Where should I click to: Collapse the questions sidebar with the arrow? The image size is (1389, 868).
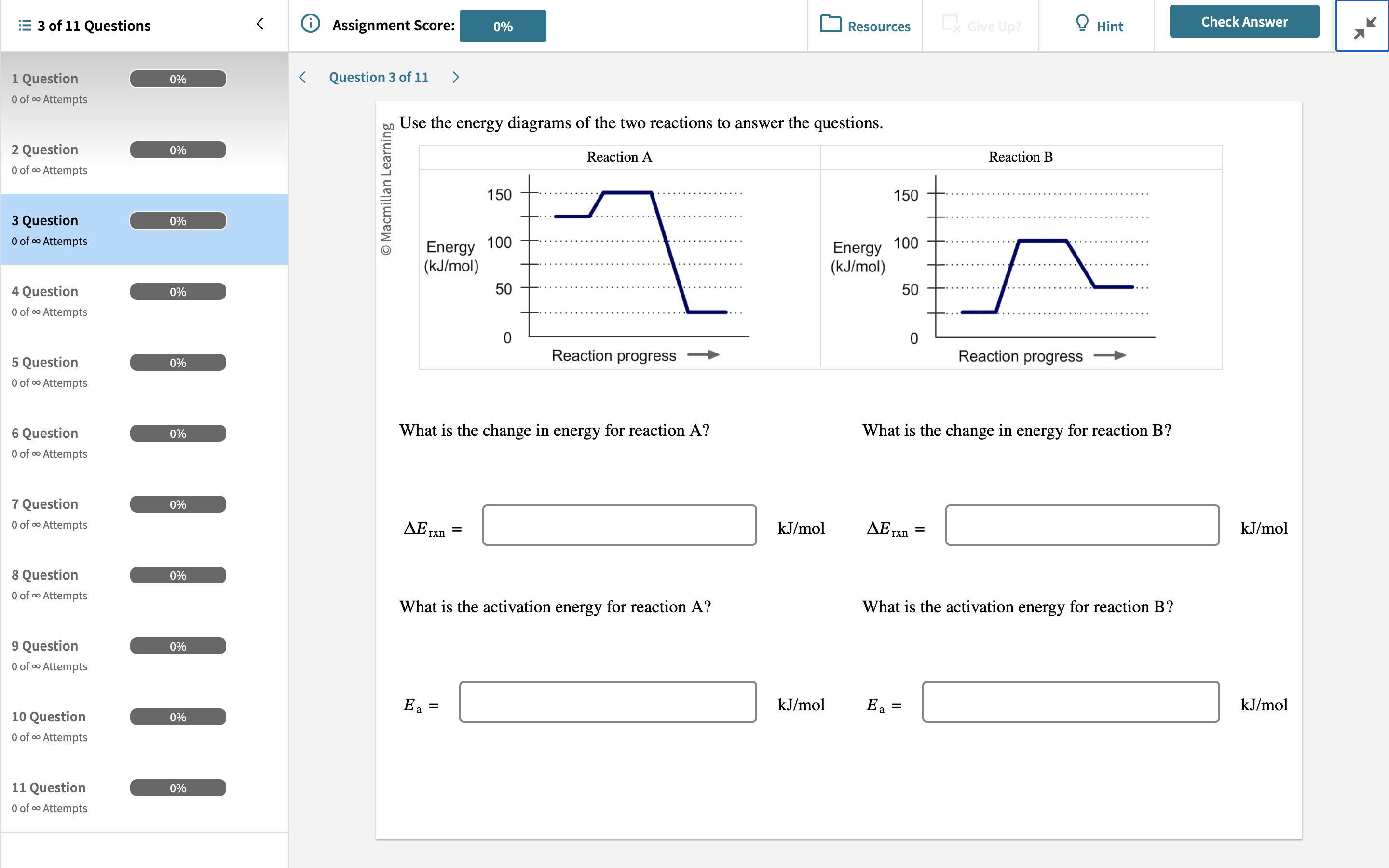[x=260, y=24]
